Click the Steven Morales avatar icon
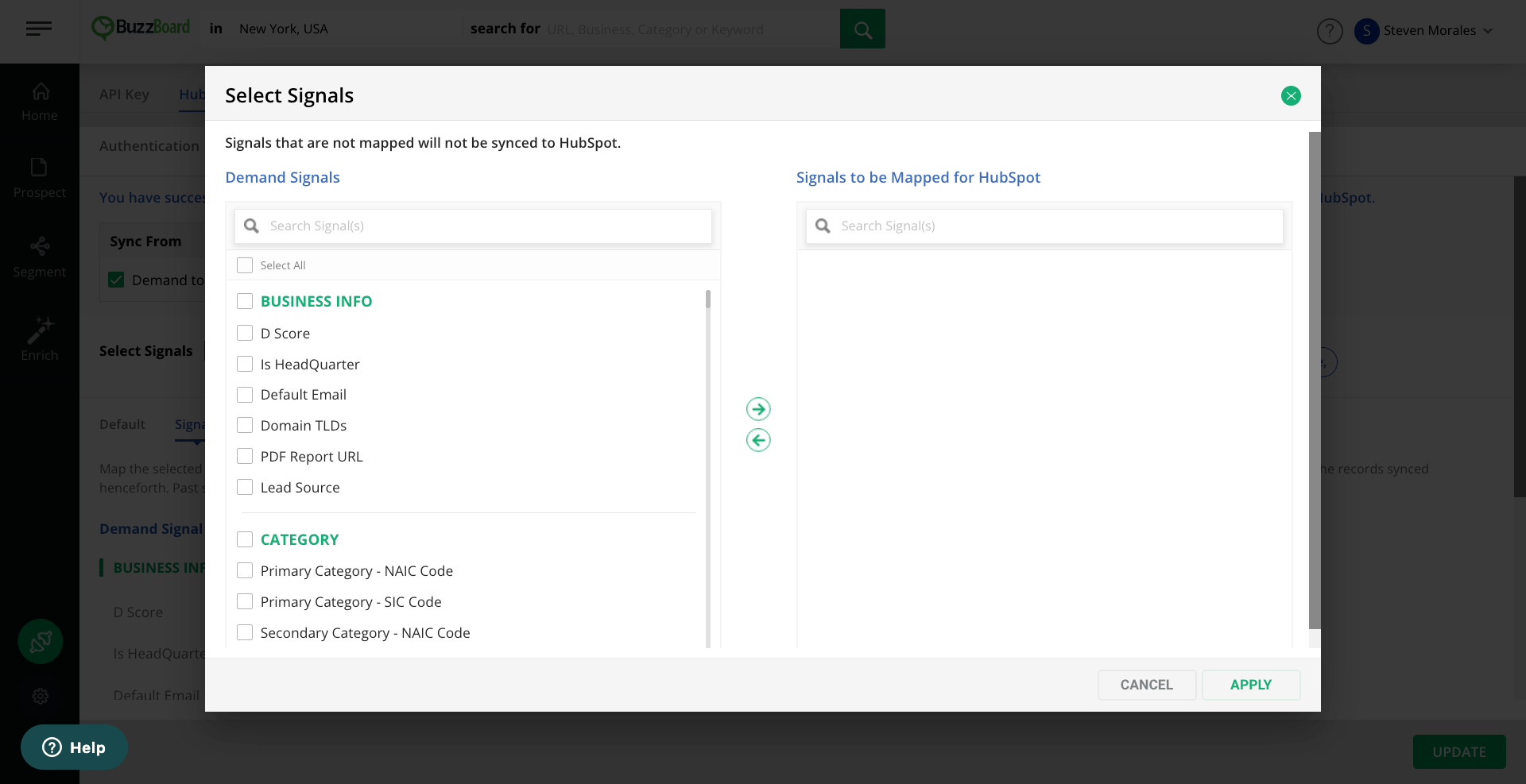The width and height of the screenshot is (1526, 784). click(x=1366, y=31)
